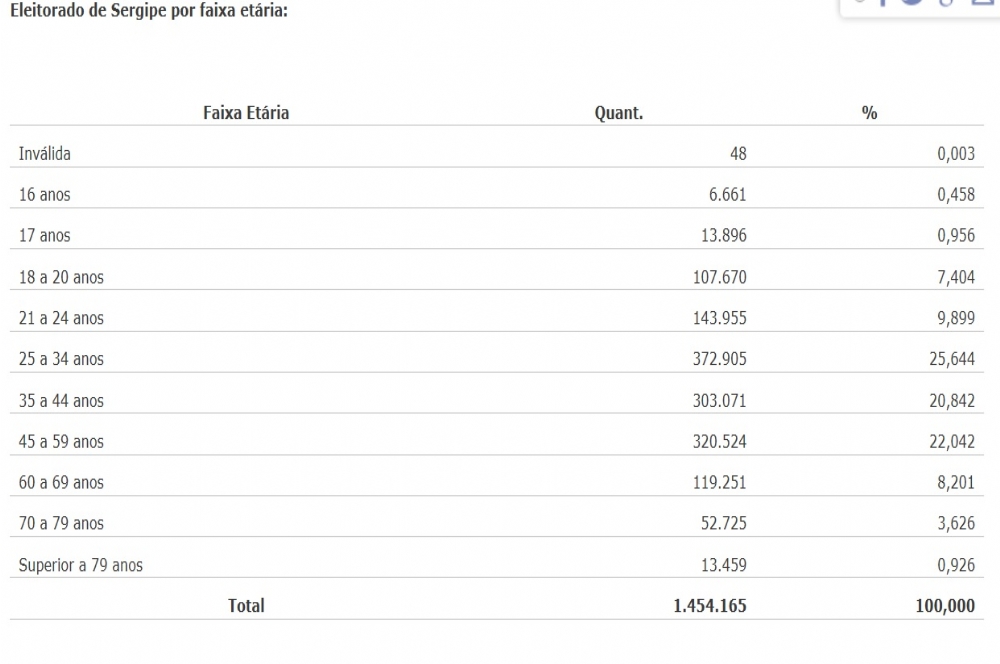Click the 'Faixa Etária' column header
Image resolution: width=1000 pixels, height=664 pixels.
tap(246, 113)
